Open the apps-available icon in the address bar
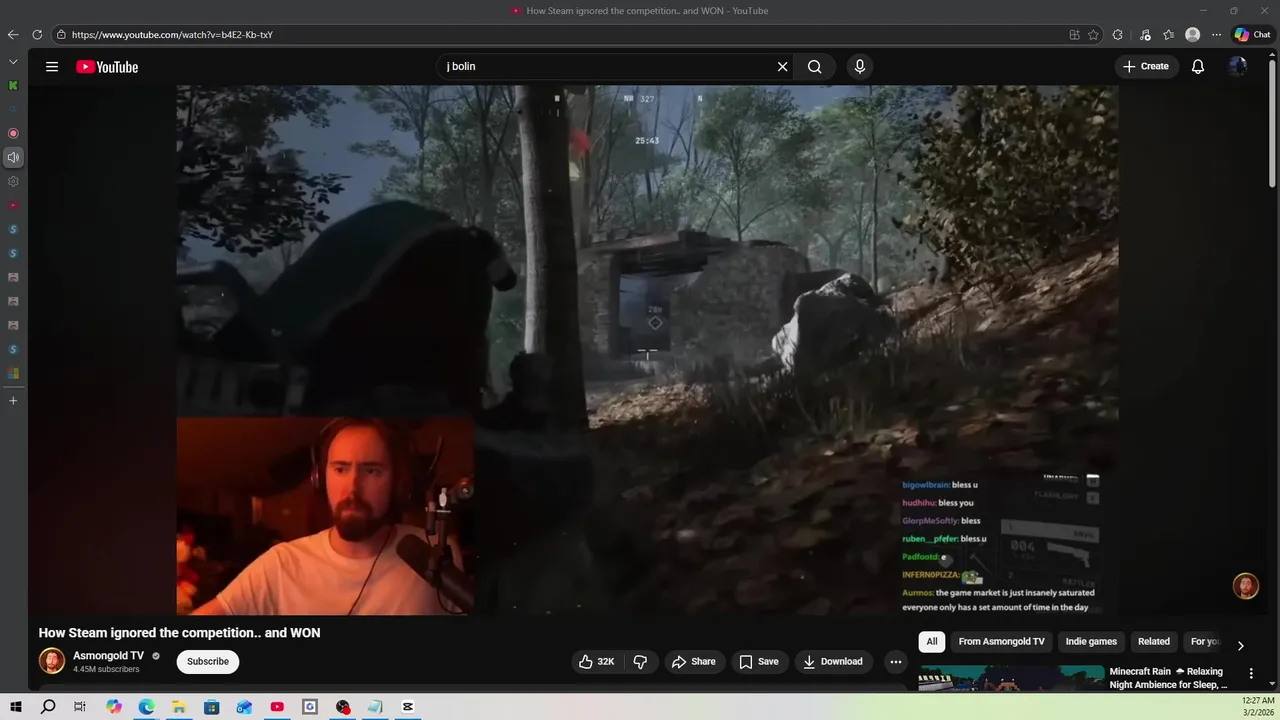 [1074, 34]
